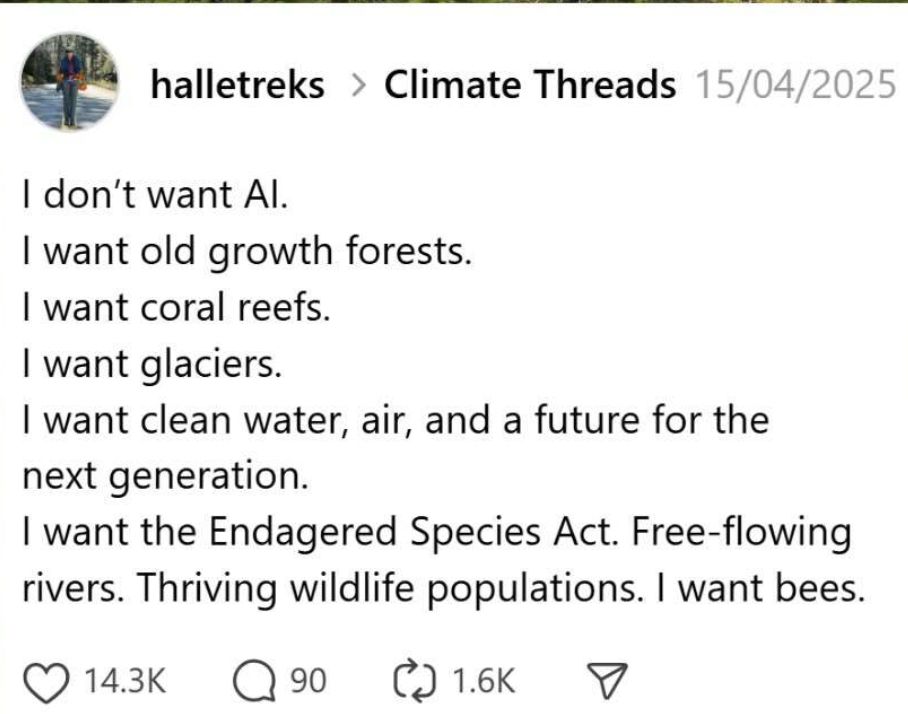908x714 pixels.
Task: Open replies via the comment bubble icon
Action: coord(254,680)
